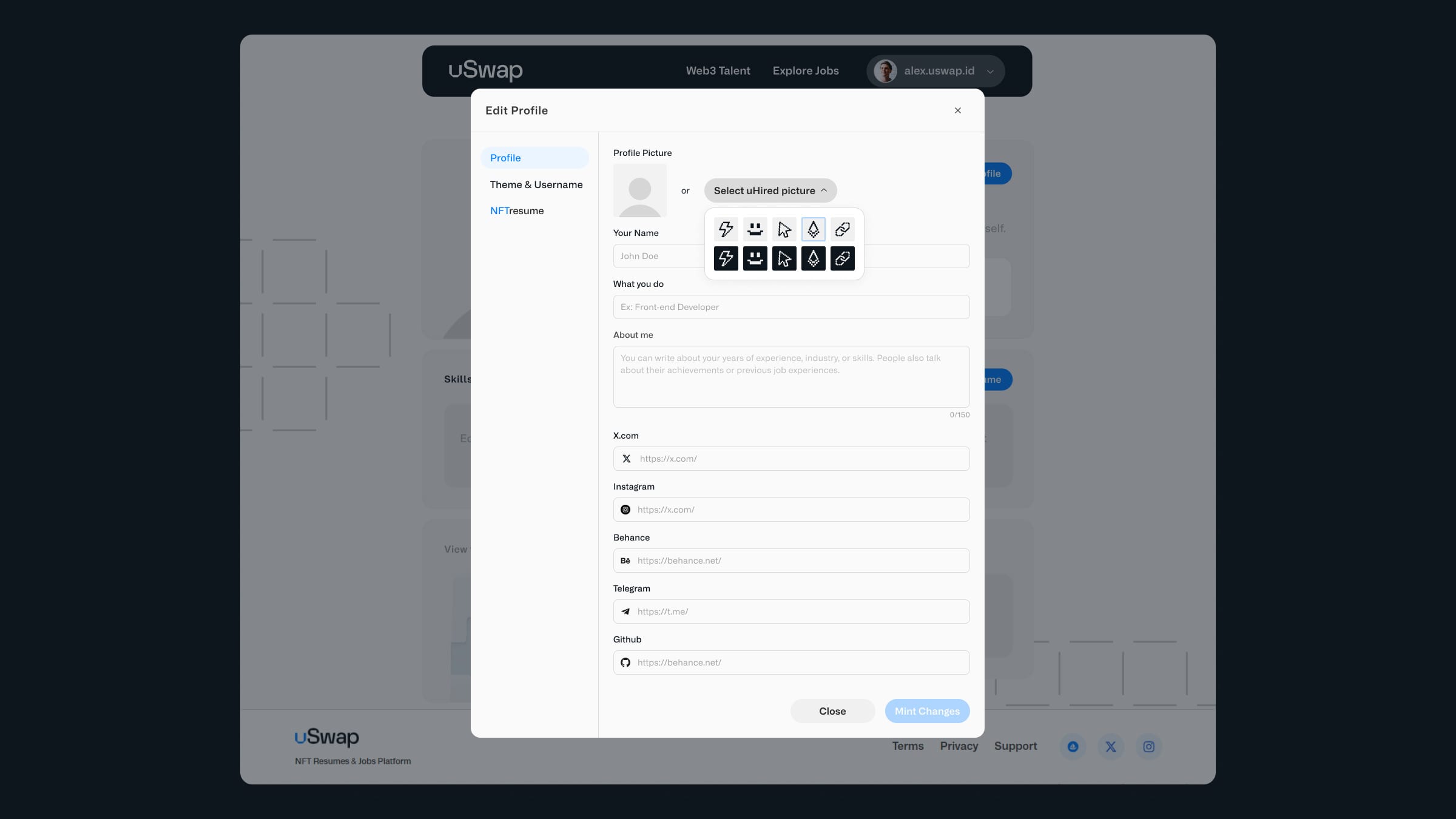The height and width of the screenshot is (819, 1456).
Task: Click the profile picture placeholder thumbnail
Action: tap(640, 190)
